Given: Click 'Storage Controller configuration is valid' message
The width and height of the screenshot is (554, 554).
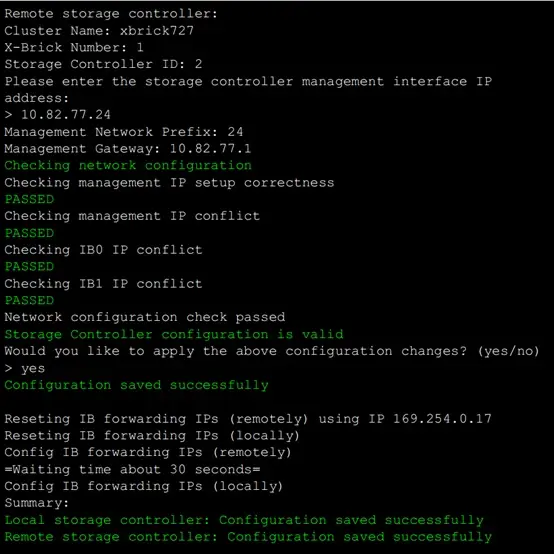Looking at the screenshot, I should point(174,334).
